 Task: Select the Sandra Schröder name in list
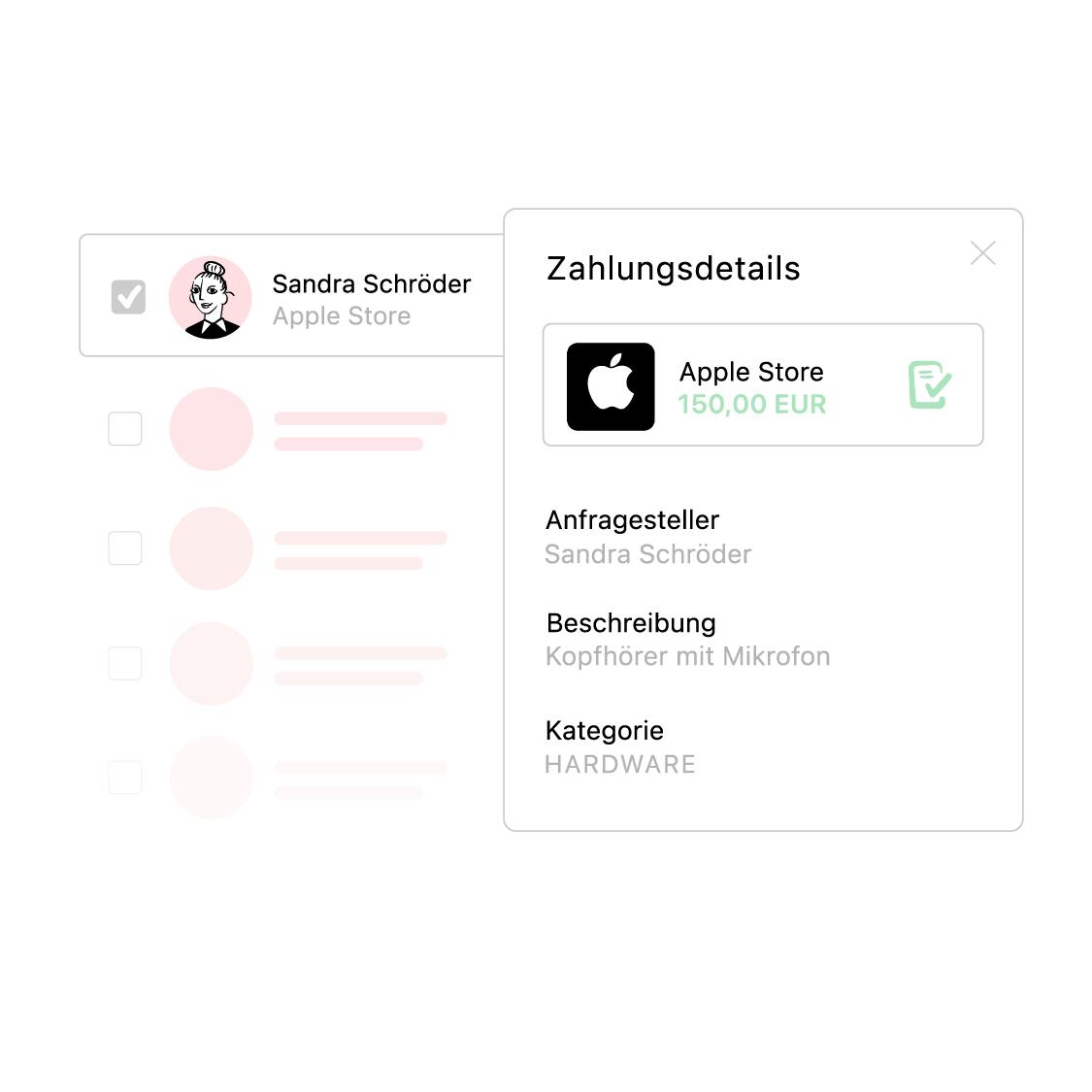tap(371, 284)
